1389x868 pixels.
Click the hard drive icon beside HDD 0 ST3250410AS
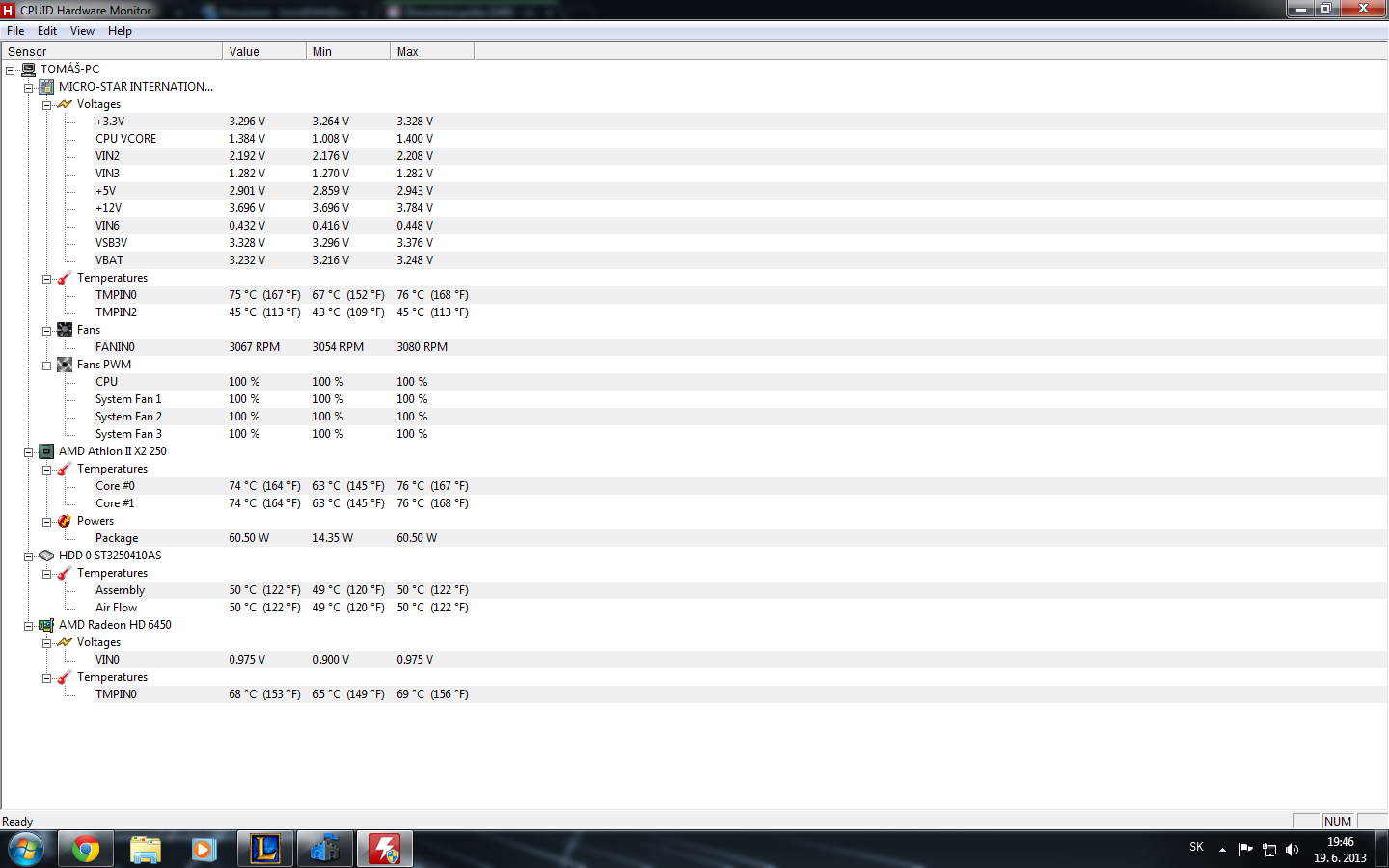(46, 556)
